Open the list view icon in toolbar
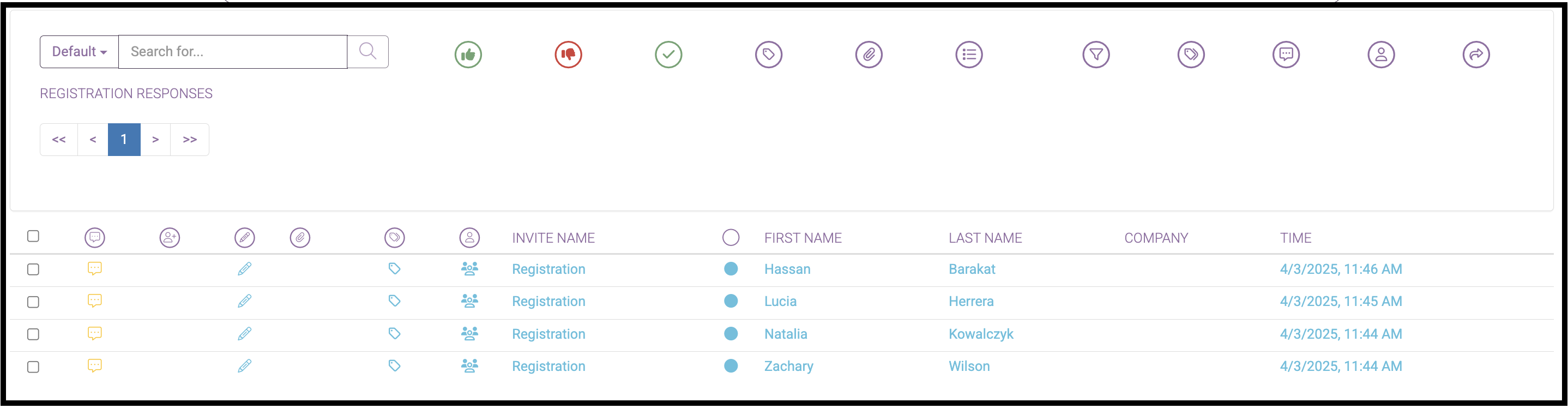Viewport: 1568px width, 408px height. (x=969, y=55)
